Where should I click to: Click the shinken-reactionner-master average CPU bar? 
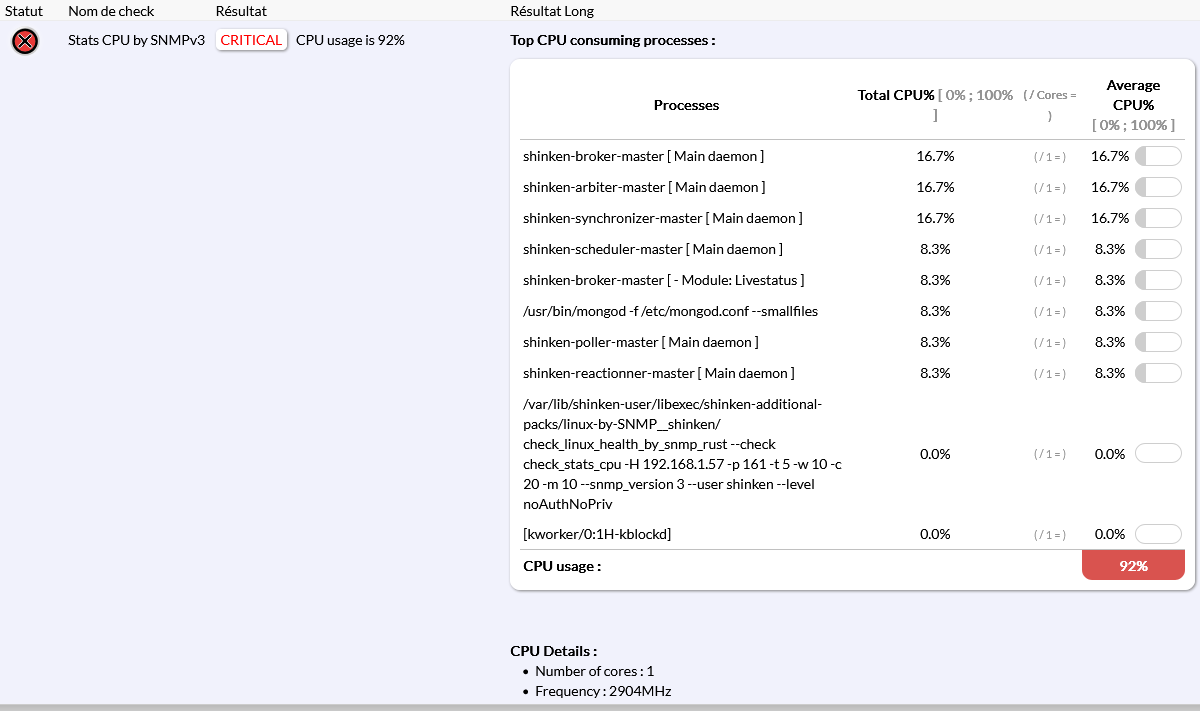click(x=1158, y=373)
